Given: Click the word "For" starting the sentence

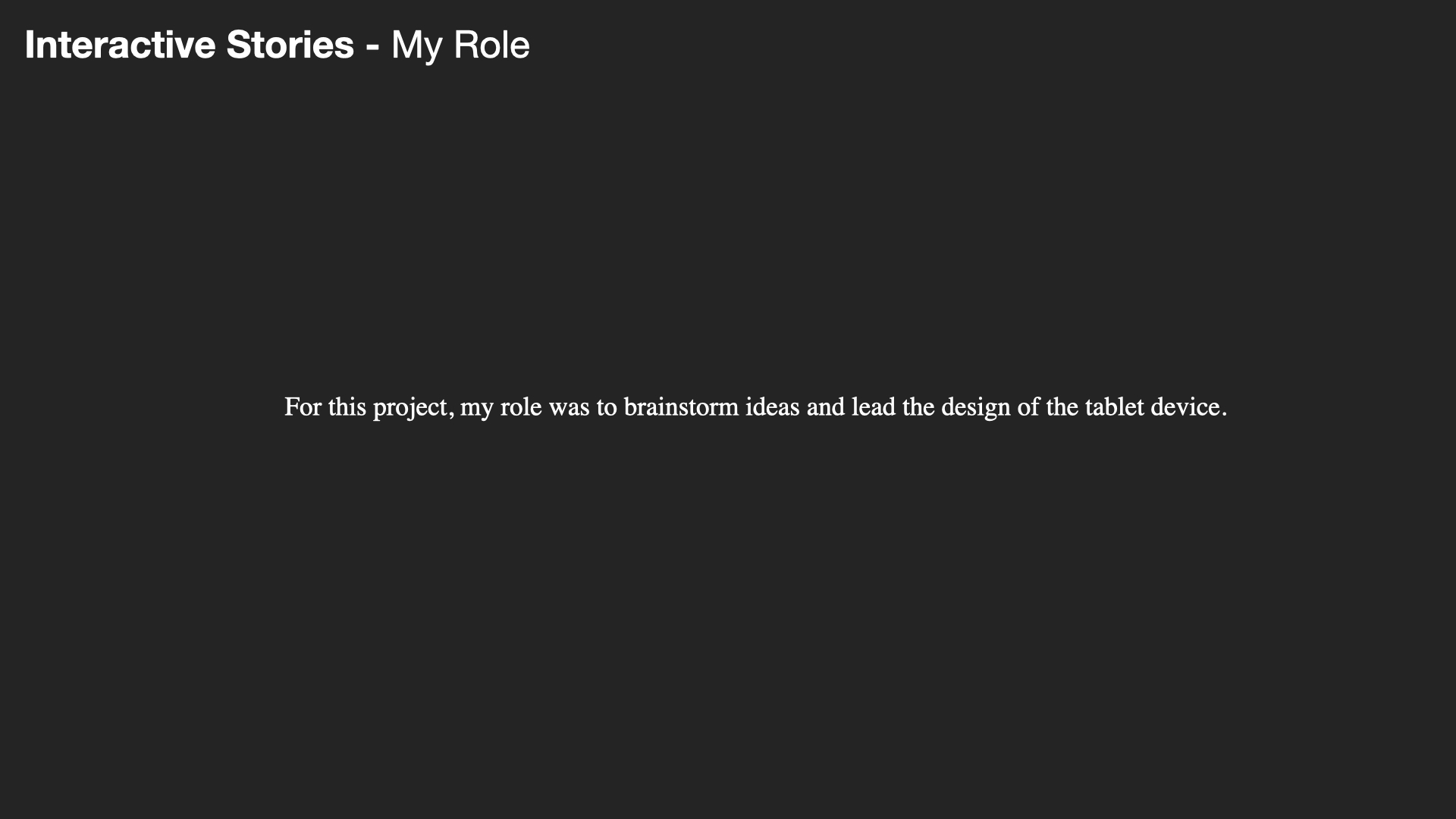Looking at the screenshot, I should [303, 407].
